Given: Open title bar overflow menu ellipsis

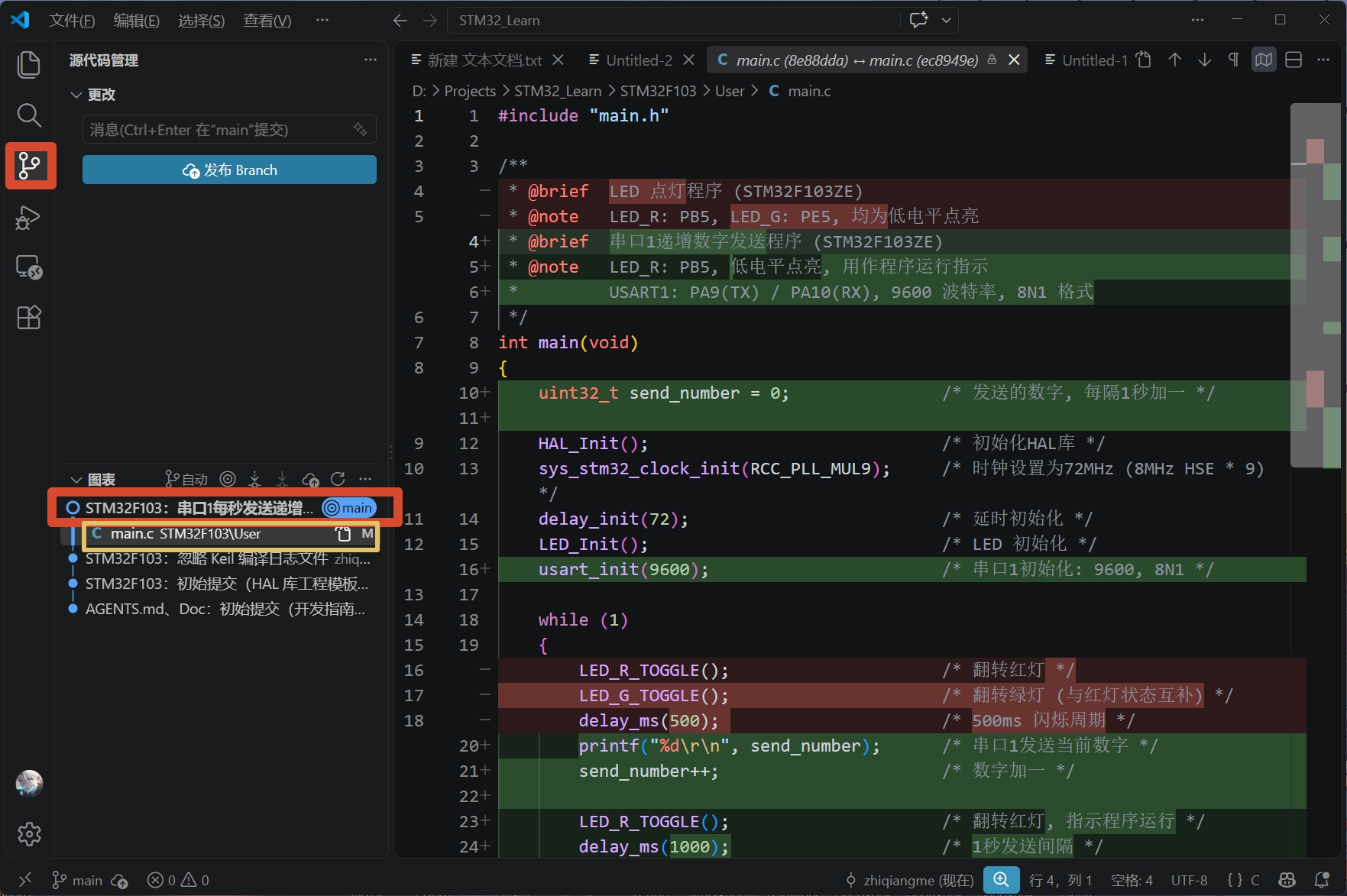Looking at the screenshot, I should point(322,21).
